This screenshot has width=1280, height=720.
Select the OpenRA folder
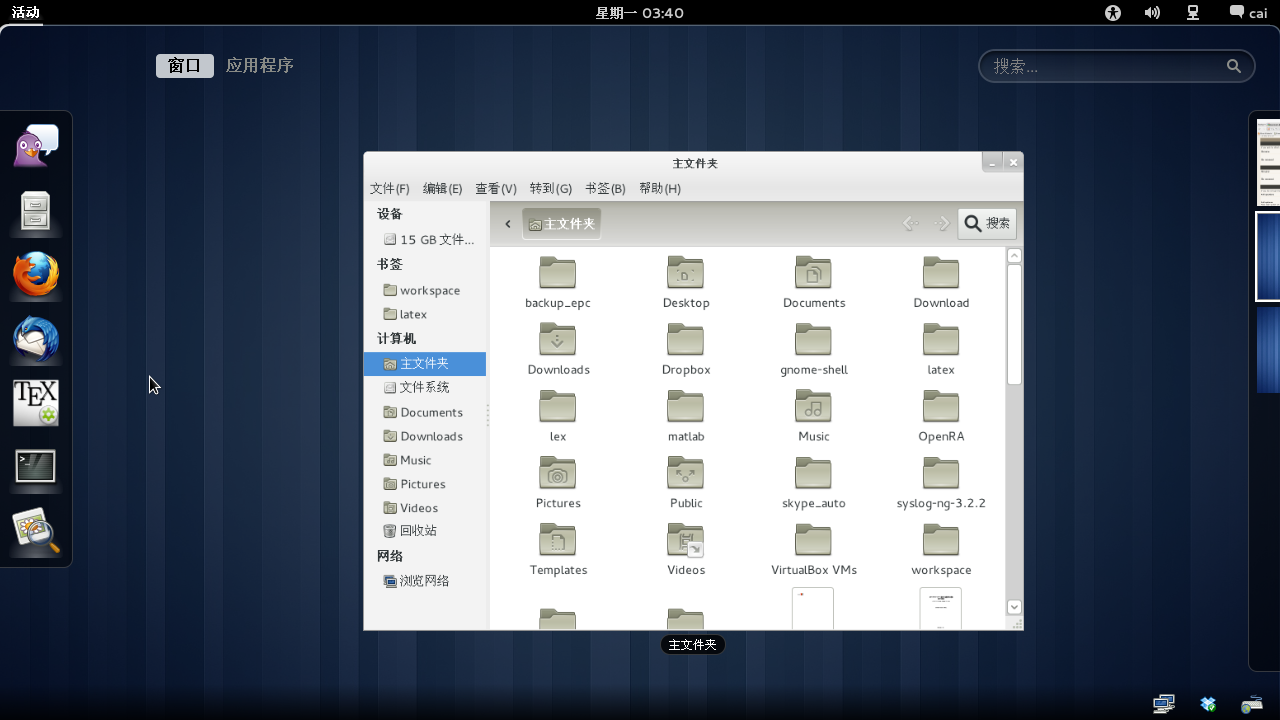click(x=941, y=417)
